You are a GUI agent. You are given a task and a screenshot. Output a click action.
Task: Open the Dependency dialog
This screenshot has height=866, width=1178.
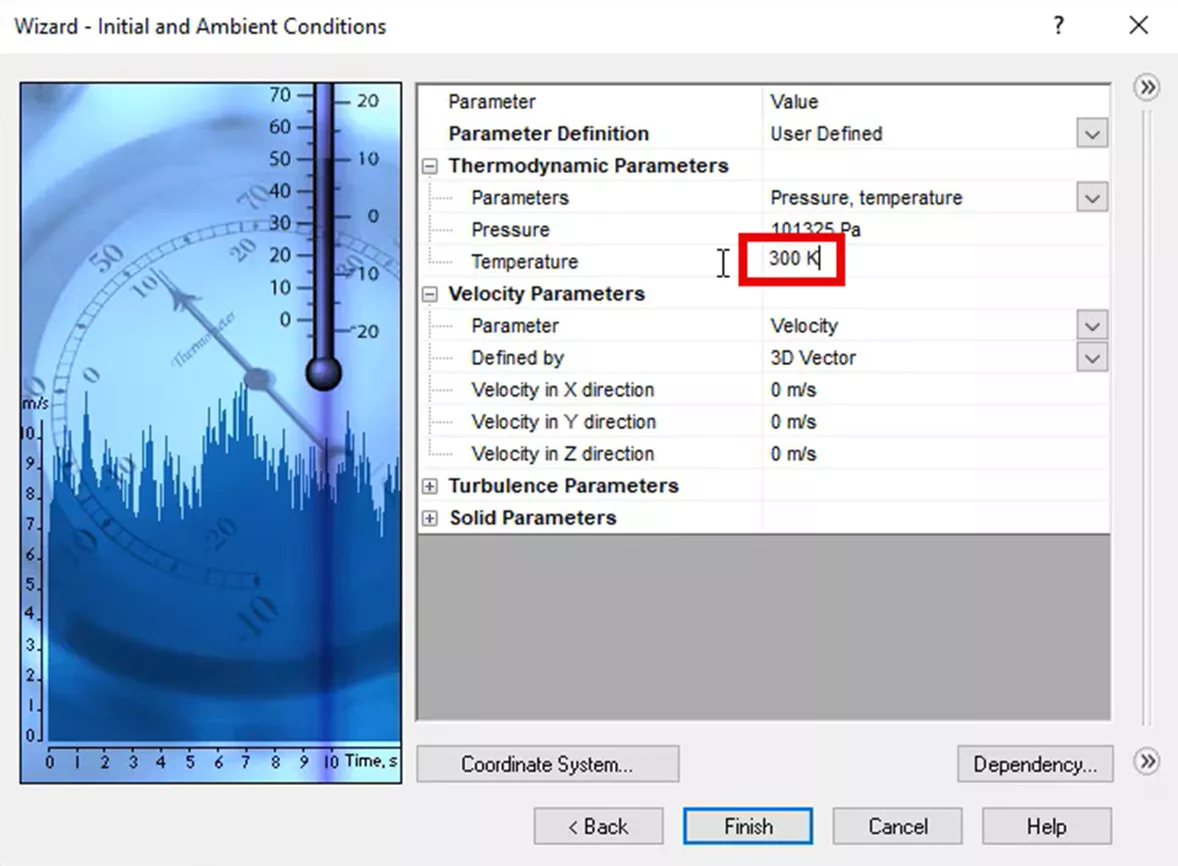pos(1035,763)
